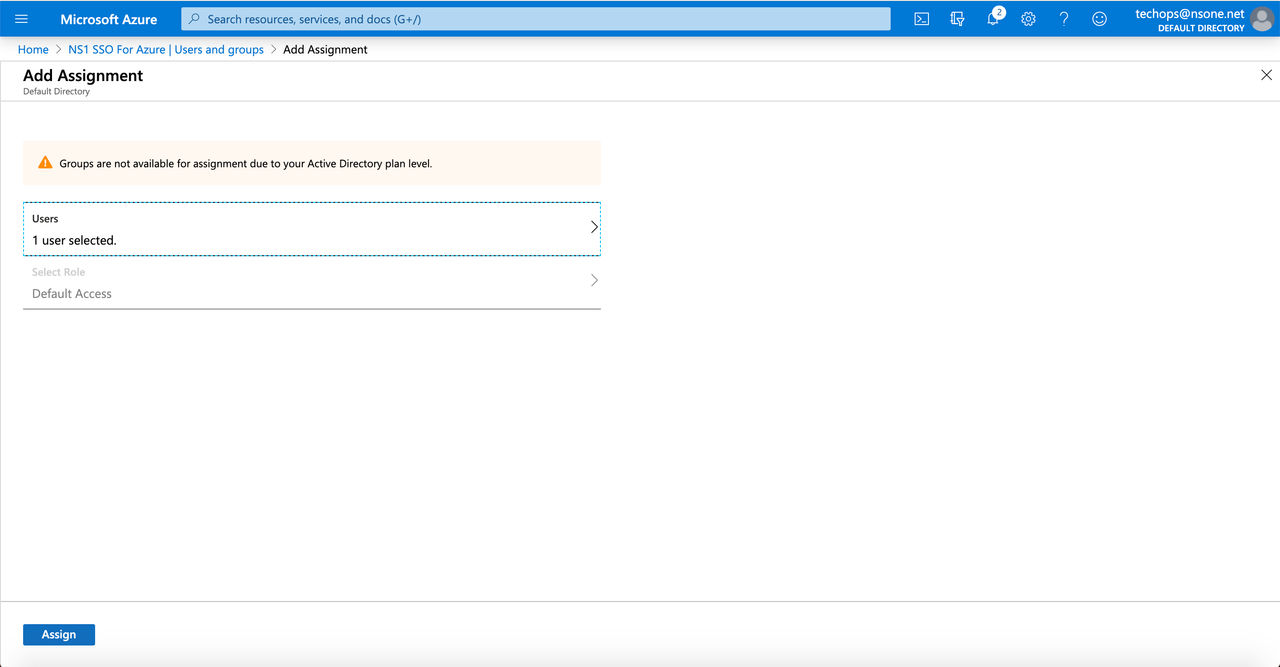Close the Add Assignment blade
Viewport: 1280px width, 667px height.
(1266, 75)
